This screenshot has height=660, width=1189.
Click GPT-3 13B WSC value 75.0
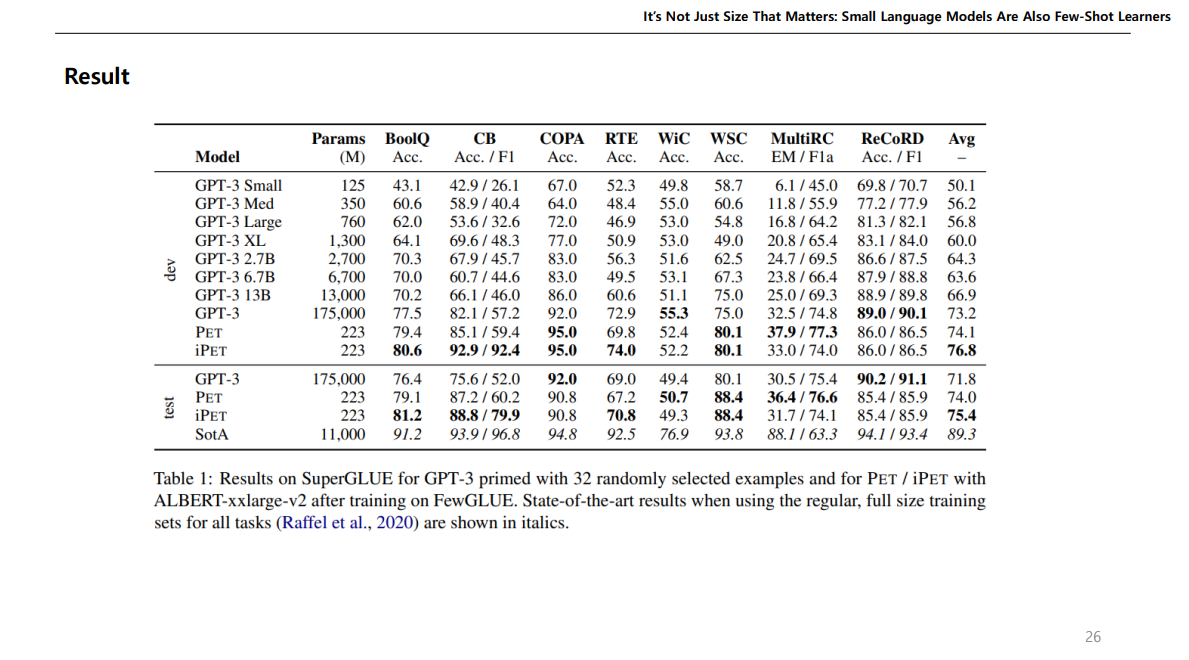(728, 295)
